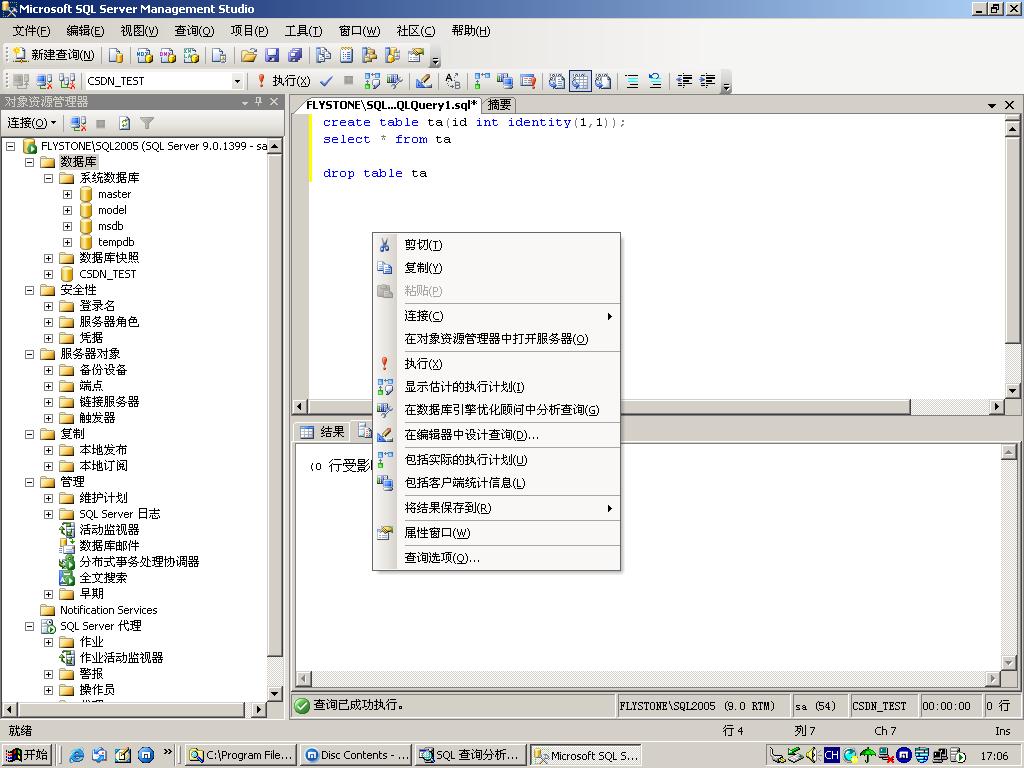Expand the master database node

coord(67,194)
